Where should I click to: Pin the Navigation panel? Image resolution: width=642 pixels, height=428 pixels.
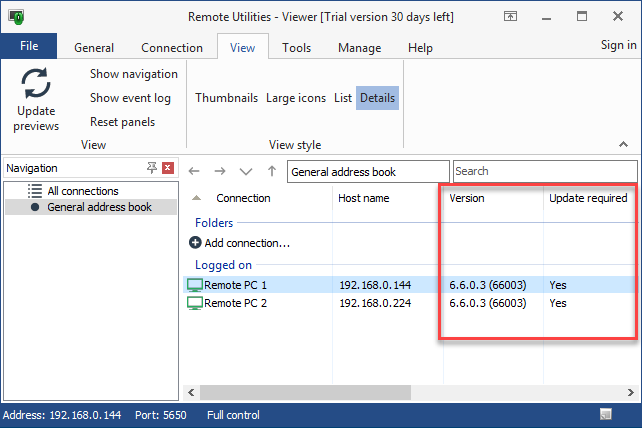click(x=152, y=168)
